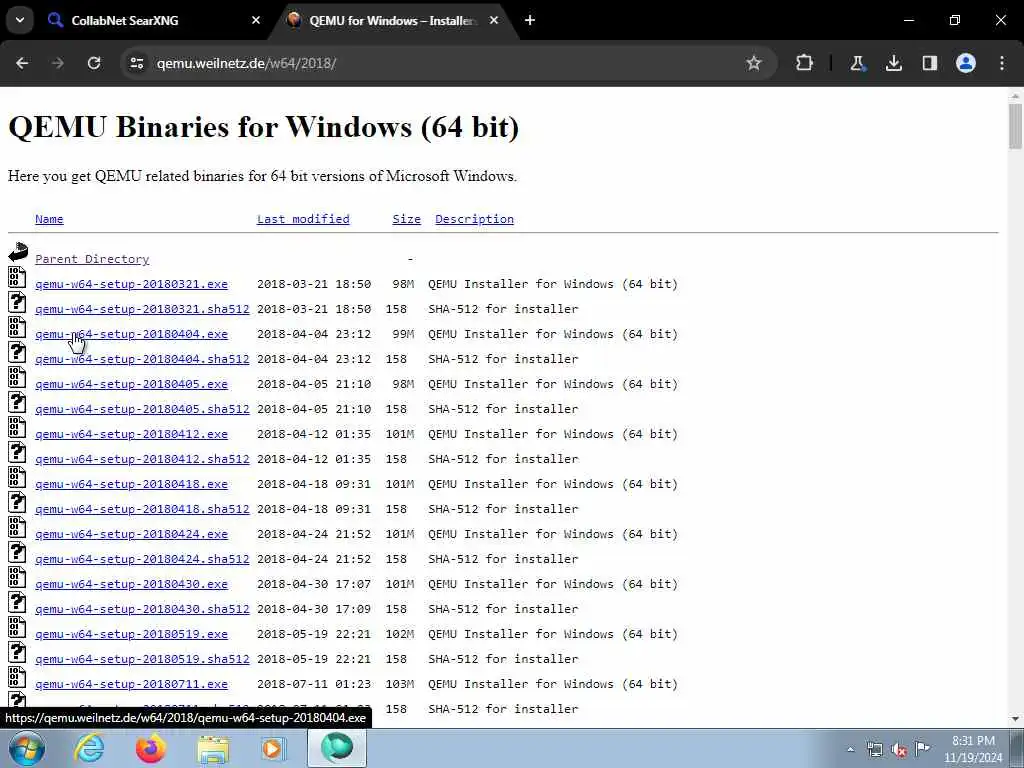Click binary file icon beside 20180405.exe
This screenshot has width=1024, height=768.
[17, 377]
